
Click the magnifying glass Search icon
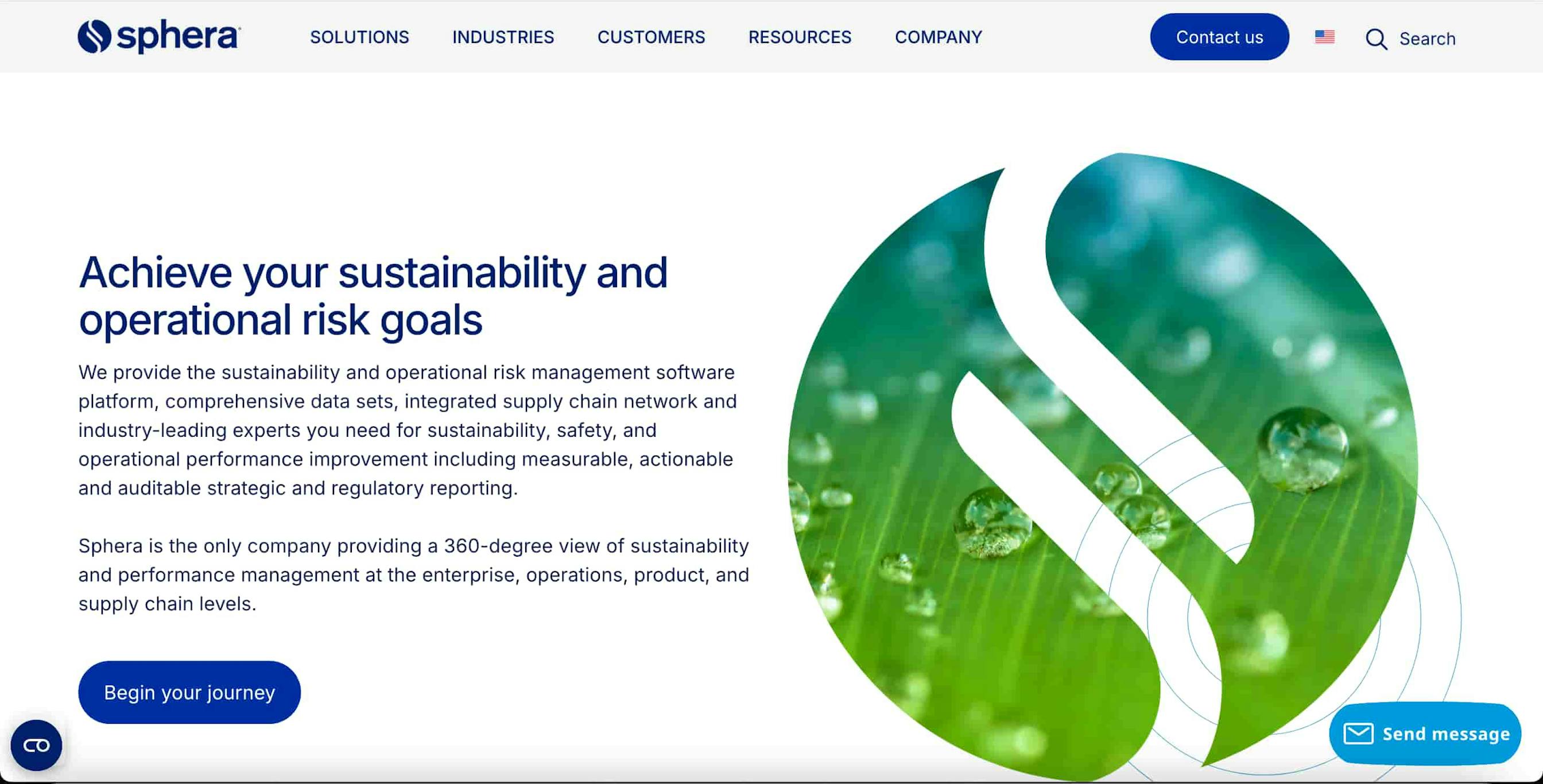[1377, 38]
